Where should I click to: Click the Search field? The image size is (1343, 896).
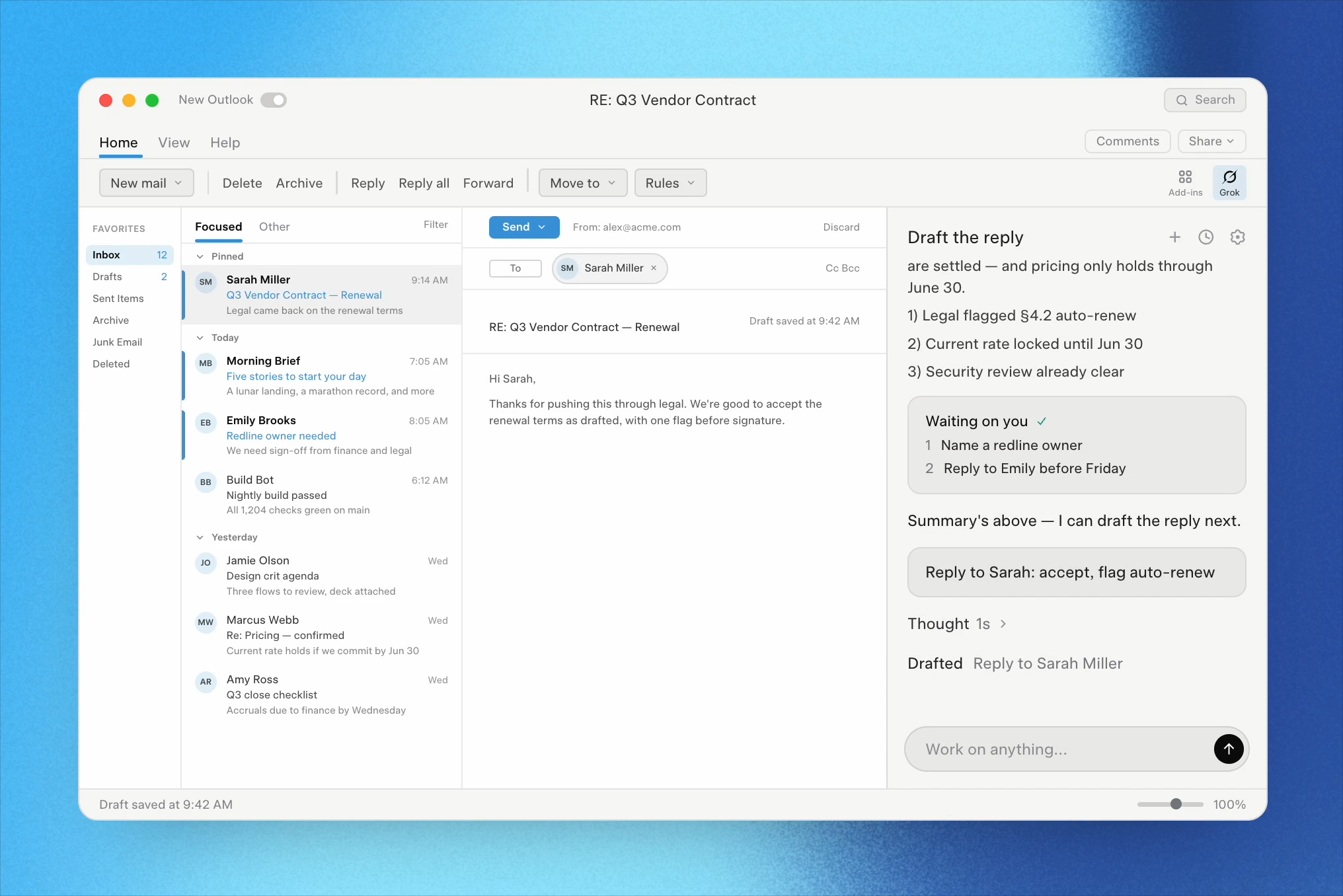point(1205,100)
